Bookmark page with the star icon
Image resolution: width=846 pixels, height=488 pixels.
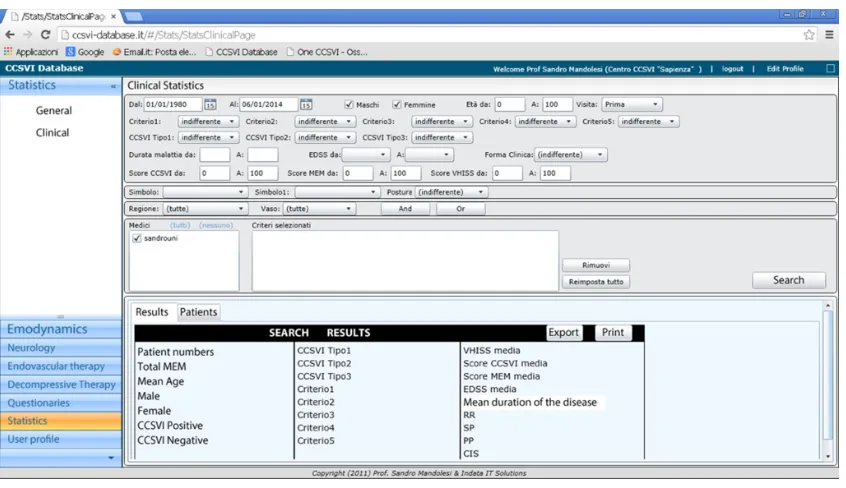[809, 35]
